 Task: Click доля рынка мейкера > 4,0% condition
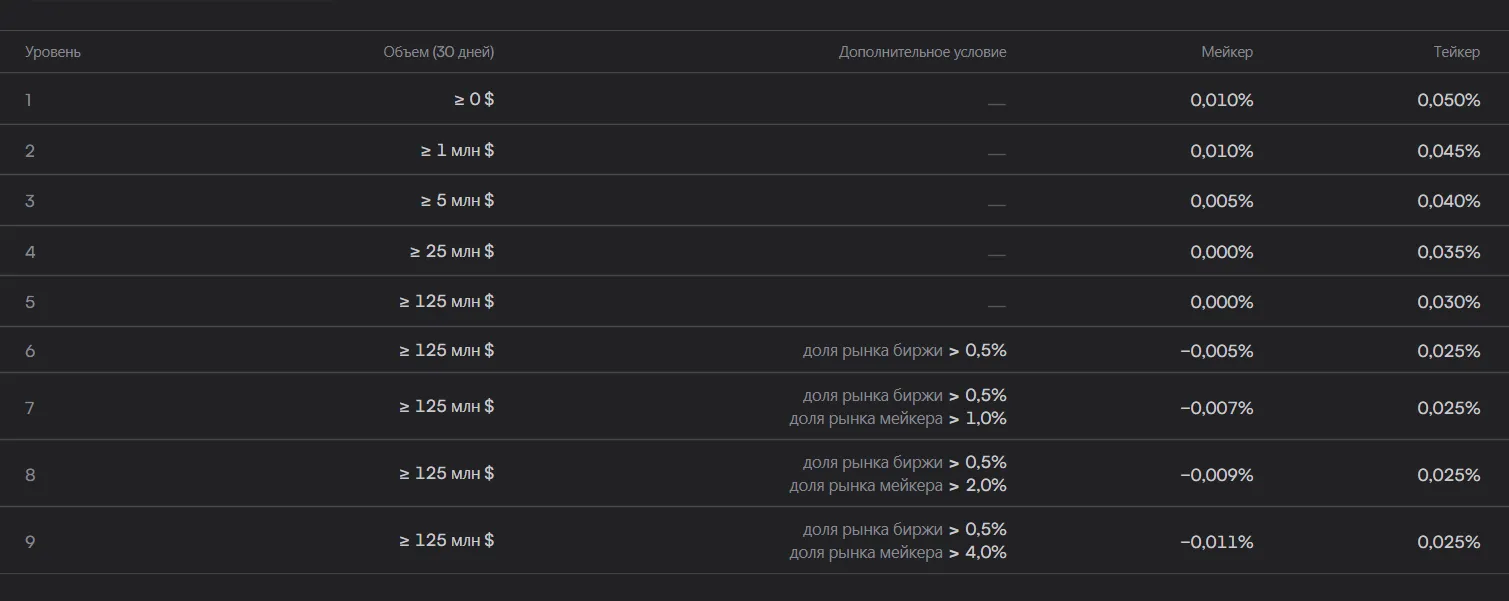(898, 553)
